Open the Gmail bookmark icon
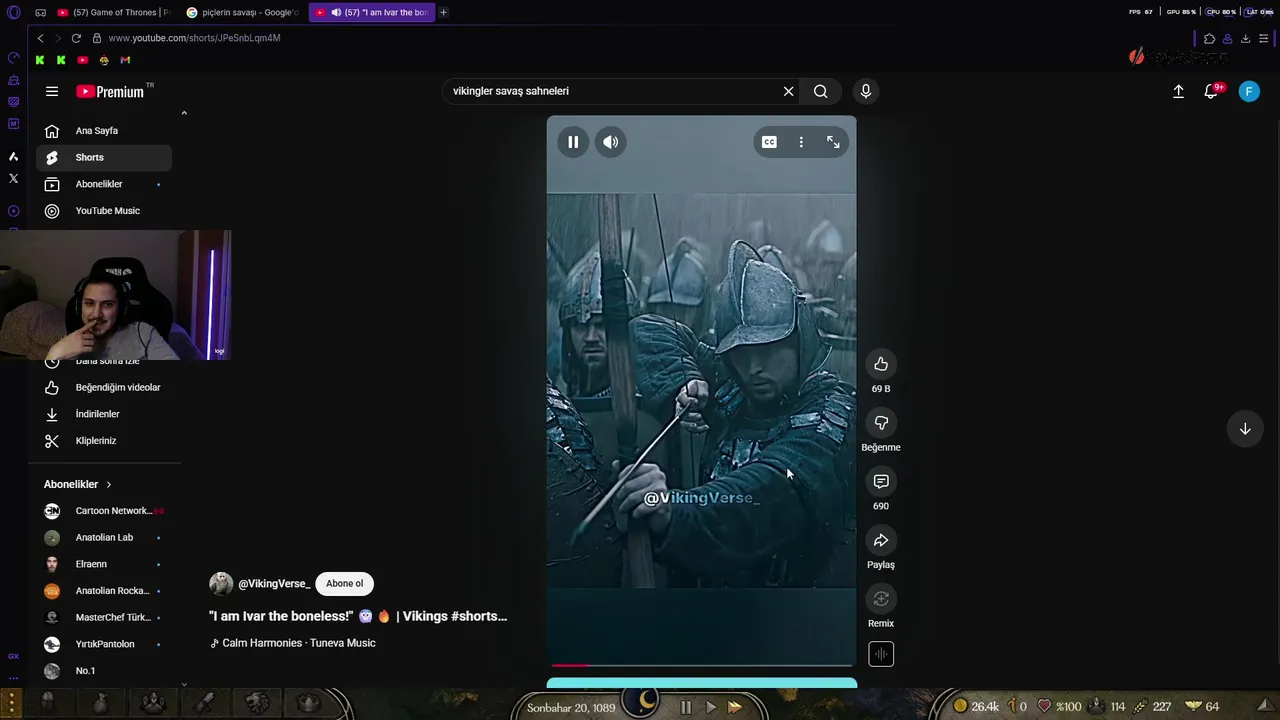This screenshot has height=720, width=1280. pos(125,60)
